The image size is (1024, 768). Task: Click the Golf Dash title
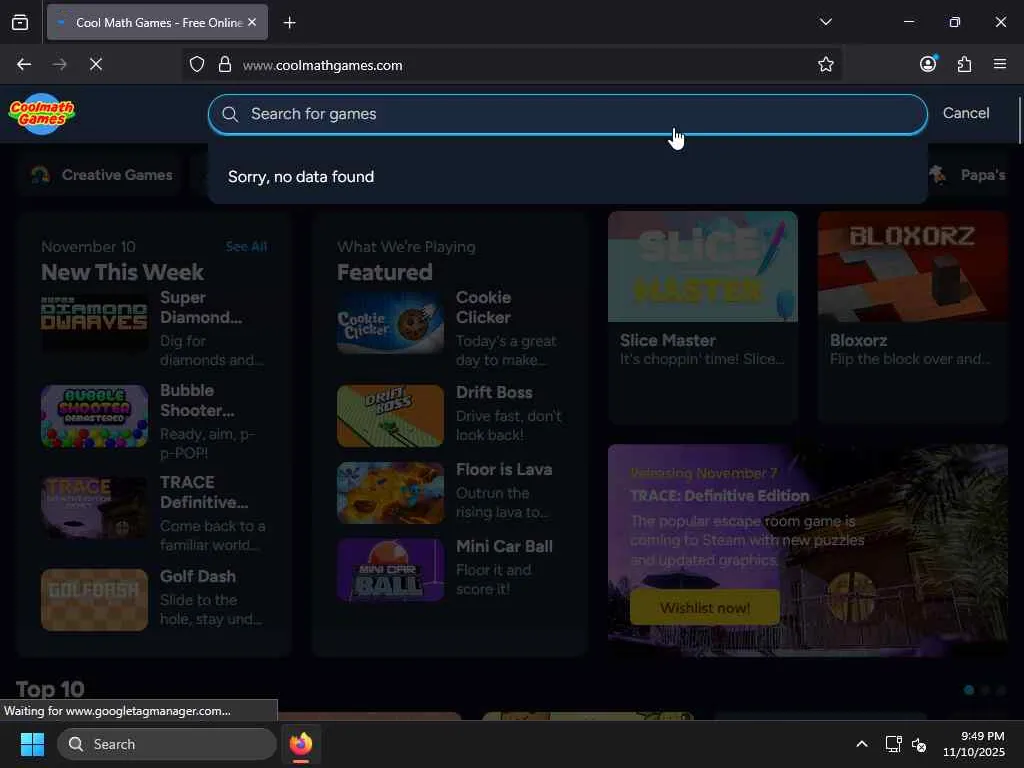click(198, 577)
